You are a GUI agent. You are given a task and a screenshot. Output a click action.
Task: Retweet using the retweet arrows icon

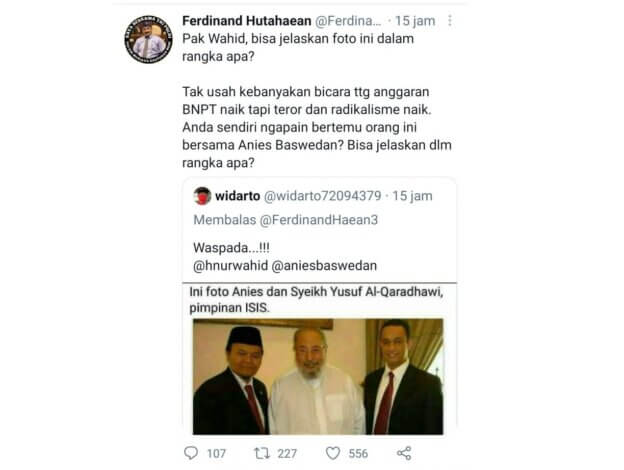pos(262,453)
